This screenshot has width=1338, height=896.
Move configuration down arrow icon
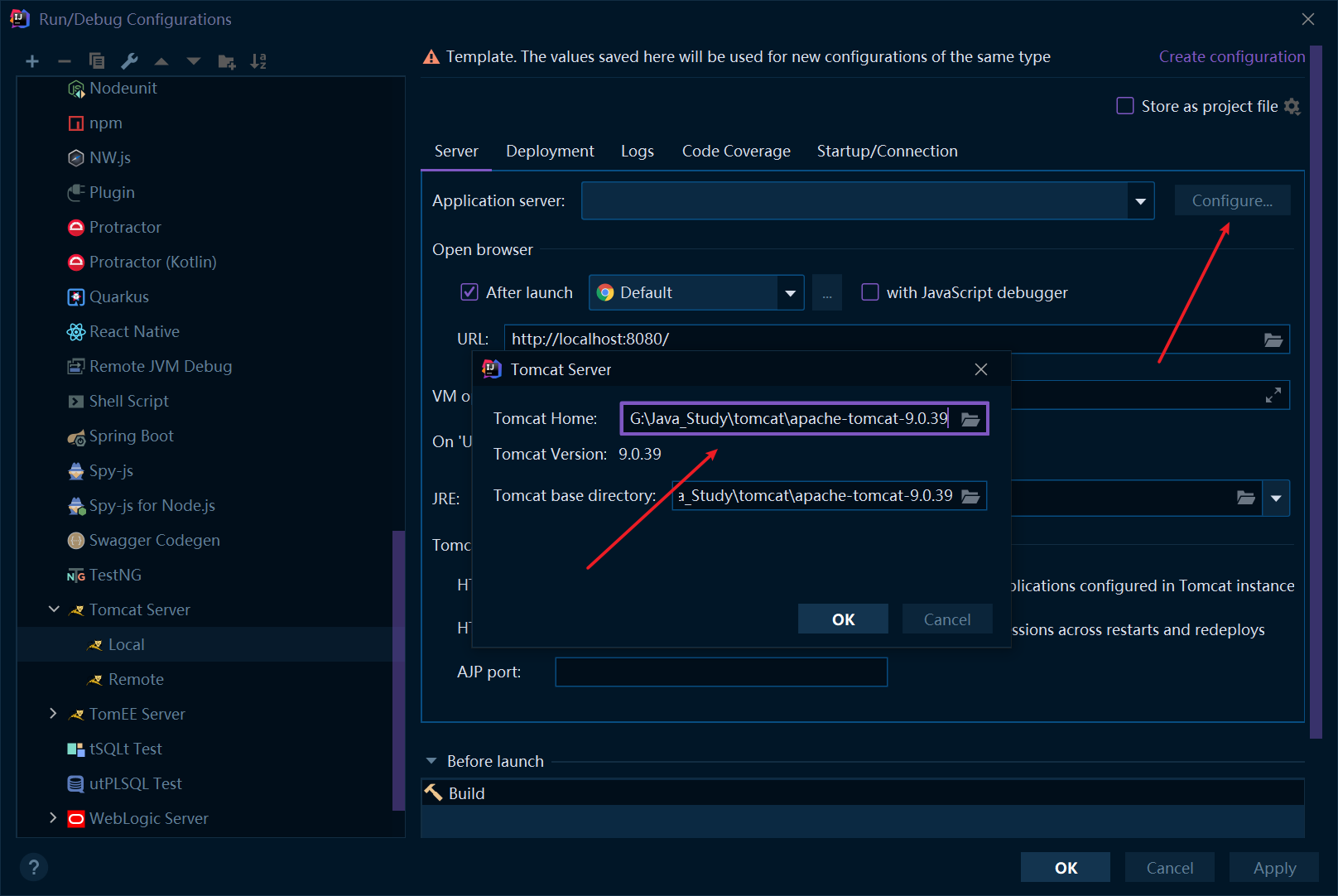click(194, 61)
